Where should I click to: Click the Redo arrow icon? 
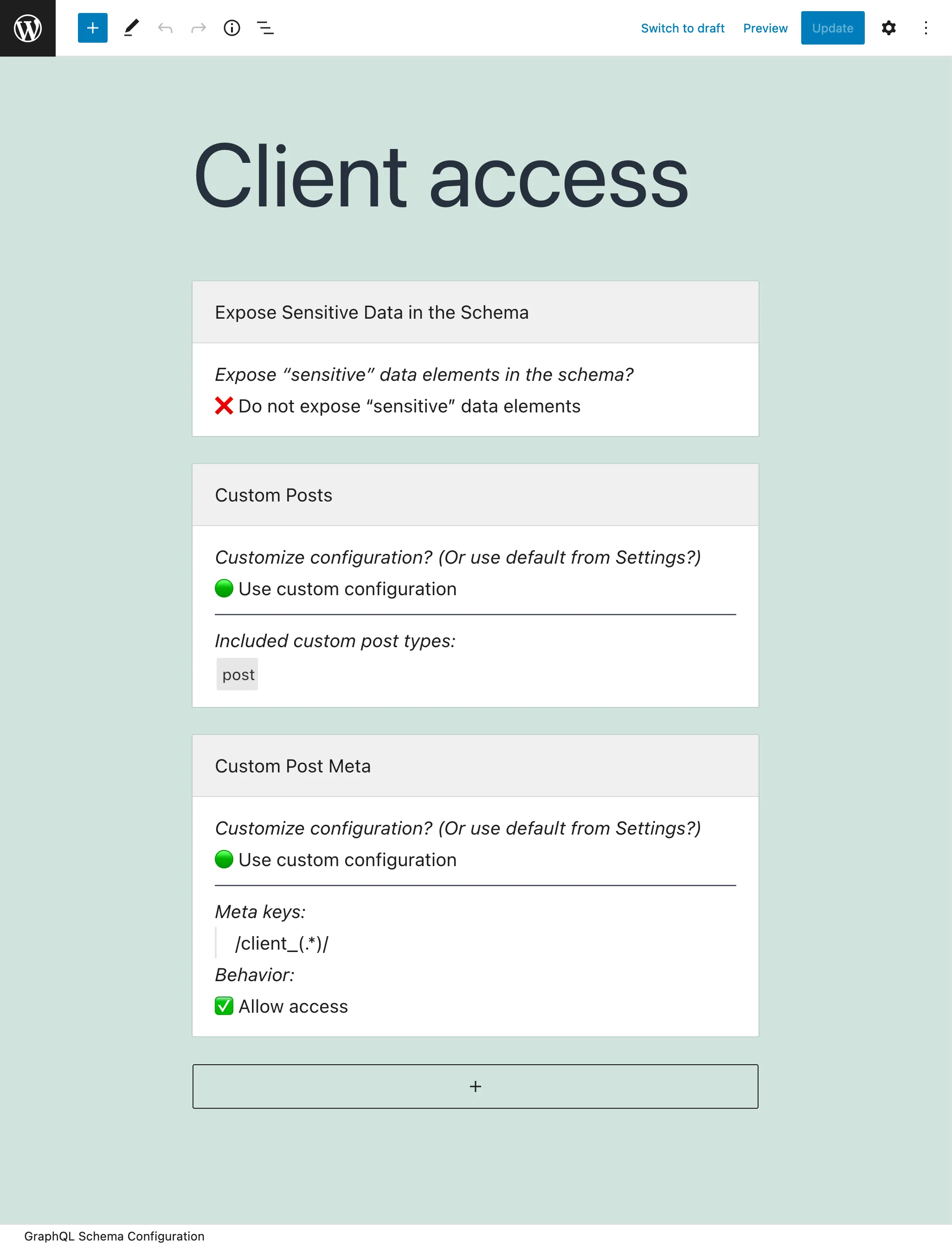[x=198, y=27]
